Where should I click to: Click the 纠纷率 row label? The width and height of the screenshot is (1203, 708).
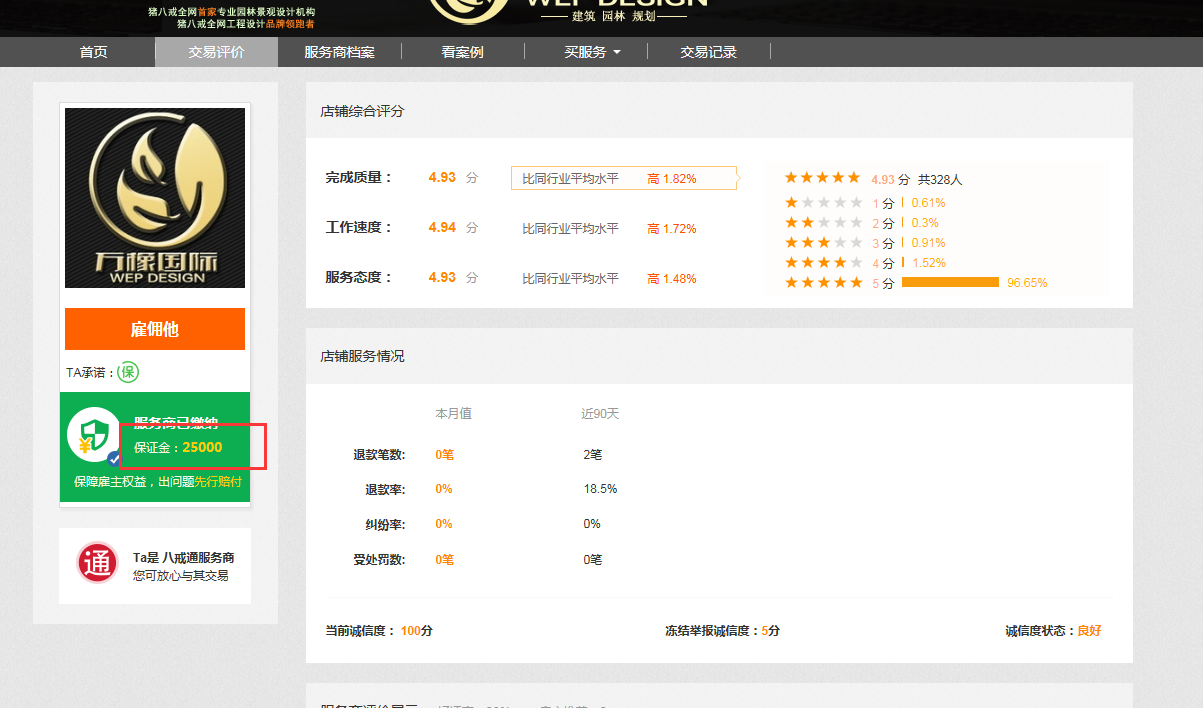[x=385, y=524]
